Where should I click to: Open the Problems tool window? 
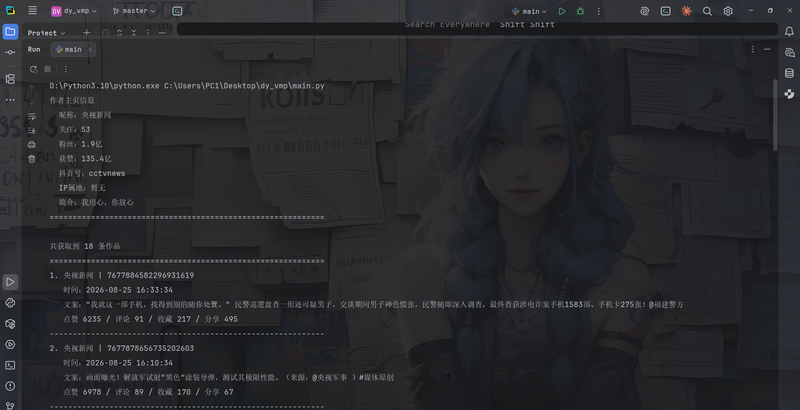coord(10,386)
